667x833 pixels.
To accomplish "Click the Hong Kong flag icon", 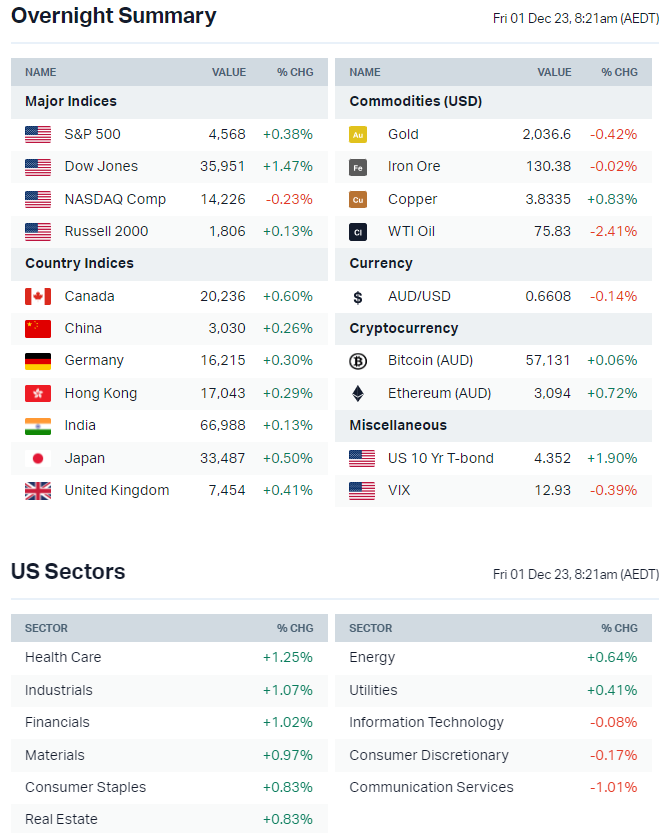I will 38,393.
